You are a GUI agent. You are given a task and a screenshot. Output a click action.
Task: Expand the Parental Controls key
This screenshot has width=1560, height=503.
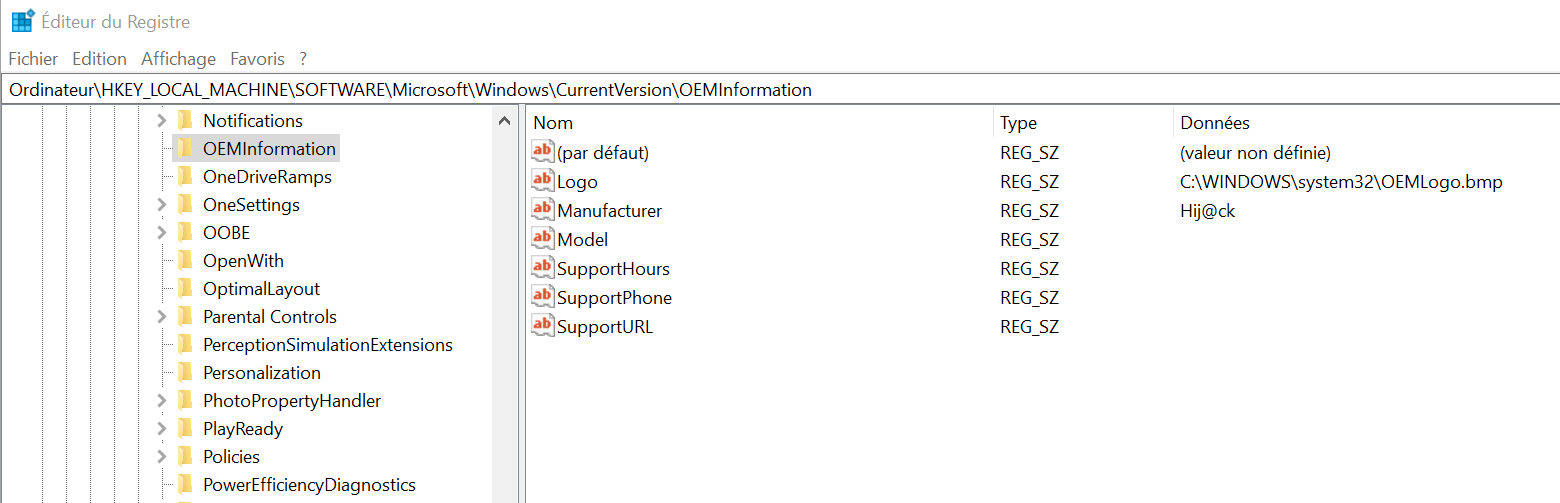point(161,316)
